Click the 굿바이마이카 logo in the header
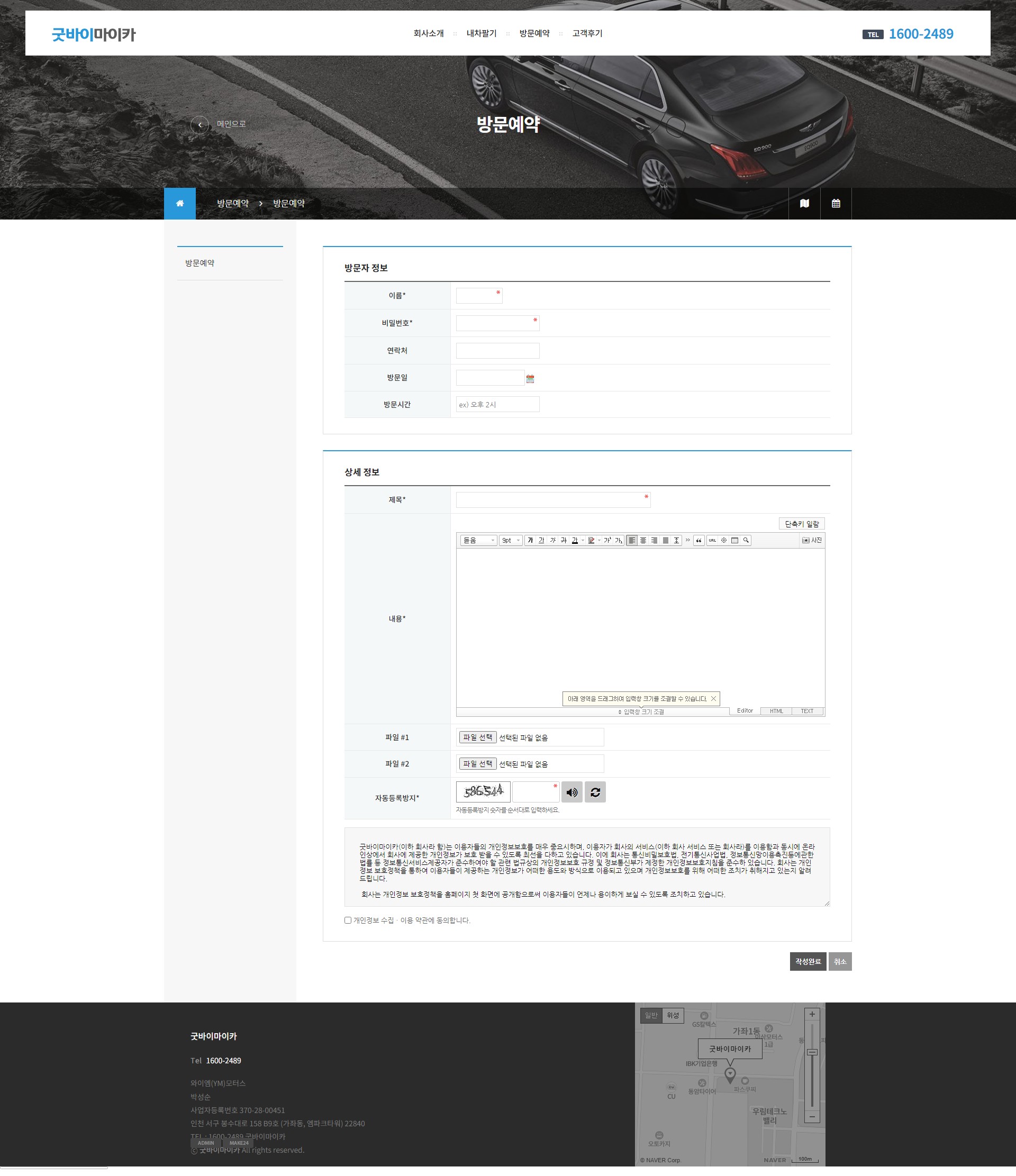The height and width of the screenshot is (1176, 1016). [94, 34]
